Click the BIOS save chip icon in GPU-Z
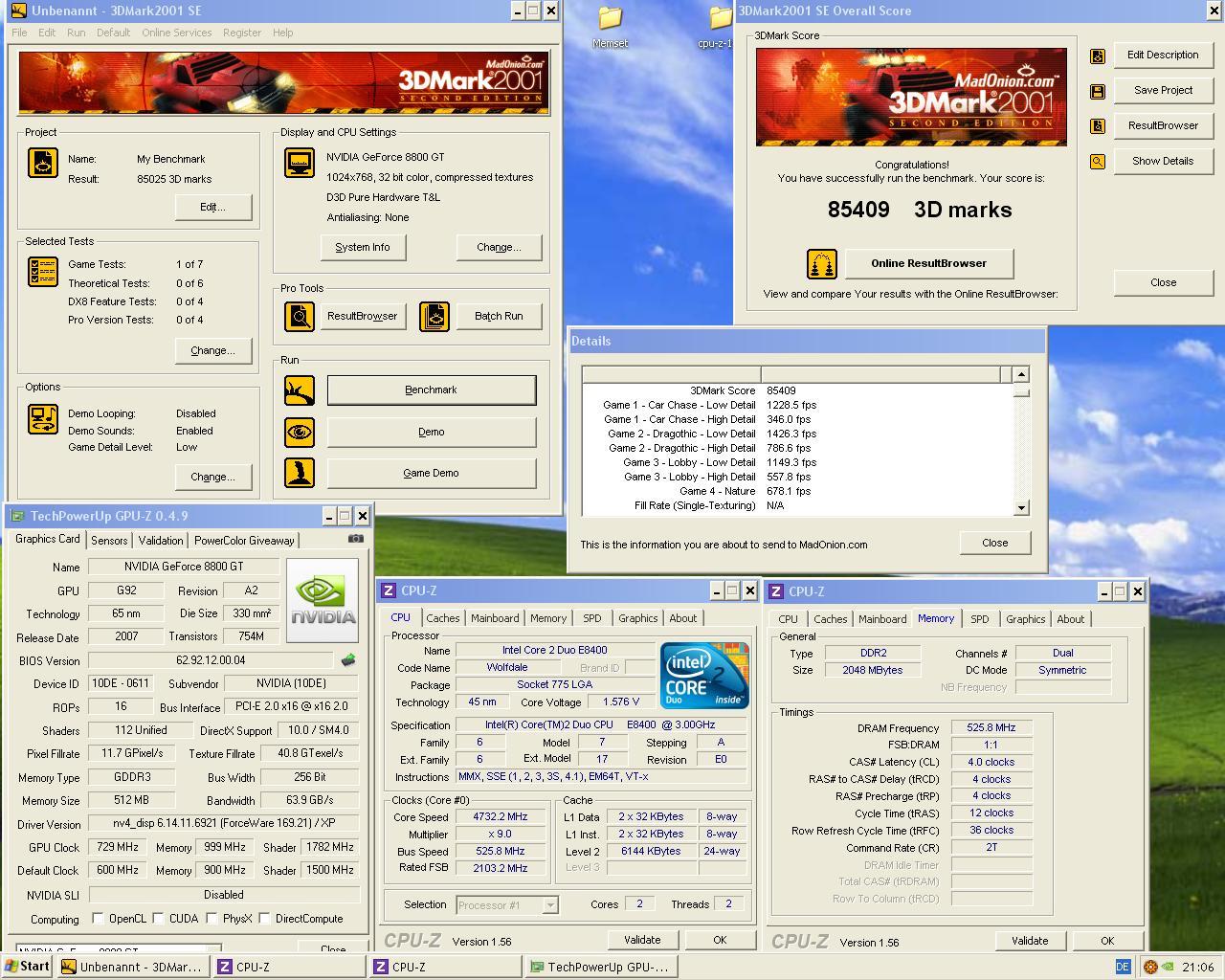 (348, 659)
